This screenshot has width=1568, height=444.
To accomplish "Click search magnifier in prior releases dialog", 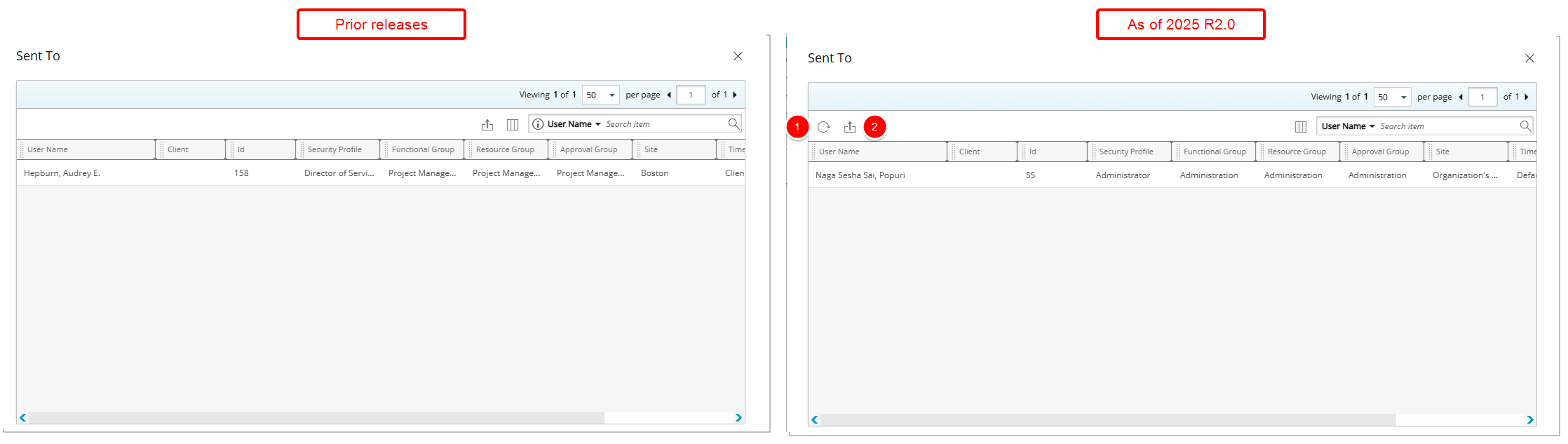I will pyautogui.click(x=734, y=124).
